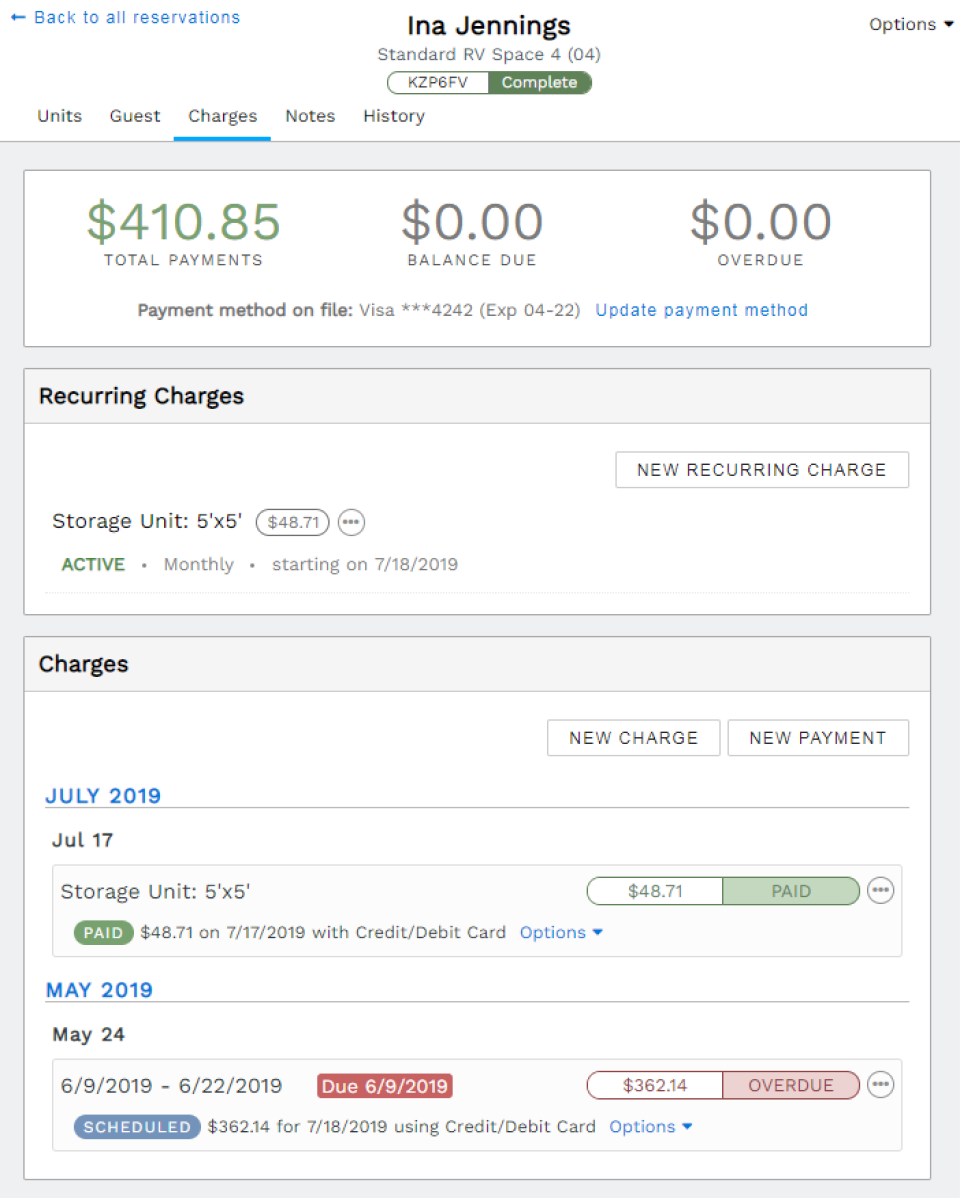This screenshot has width=960, height=1198.
Task: Open the ellipsis menu on the overdue $362.14 charge
Action: 880,1084
